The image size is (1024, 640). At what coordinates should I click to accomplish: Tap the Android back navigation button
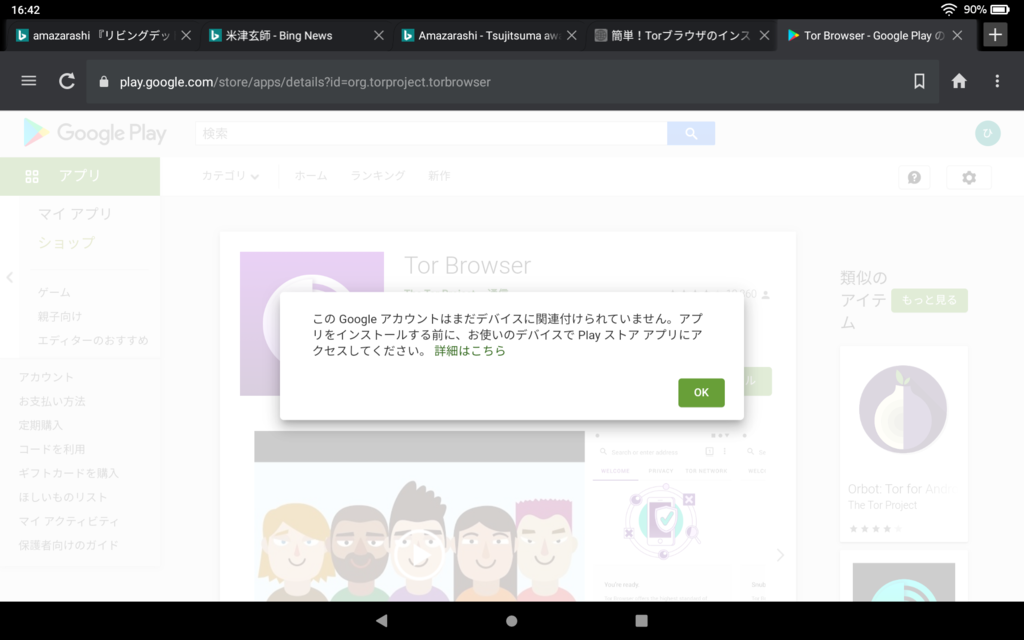382,620
